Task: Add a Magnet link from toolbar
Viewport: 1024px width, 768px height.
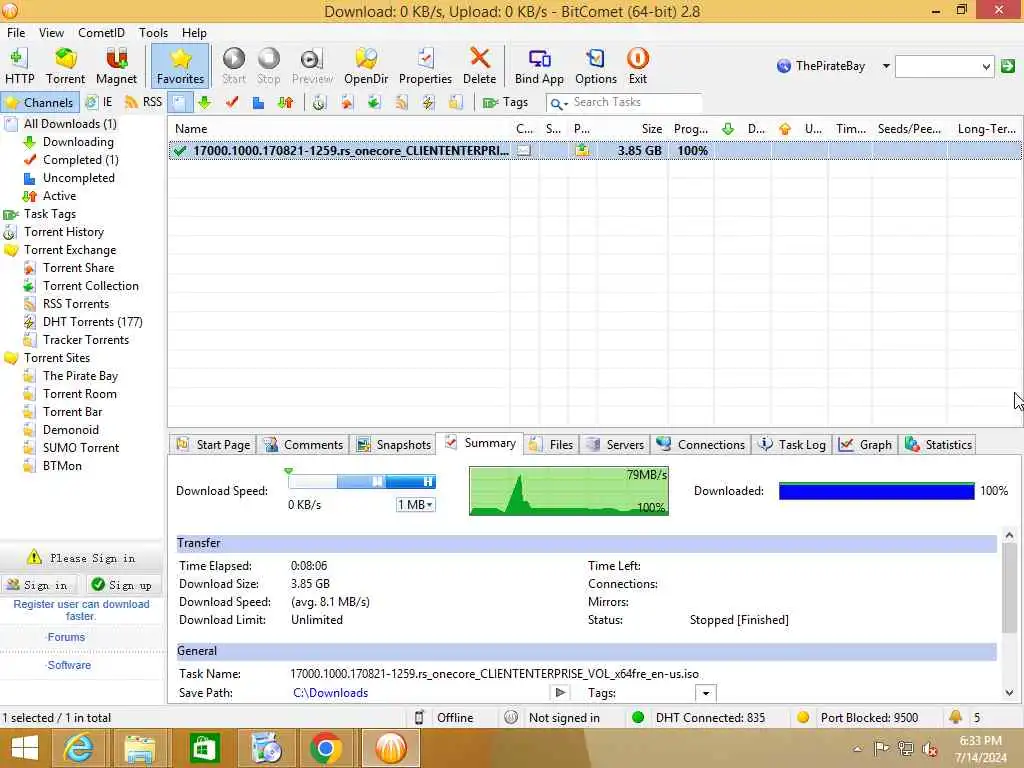Action: tap(116, 66)
